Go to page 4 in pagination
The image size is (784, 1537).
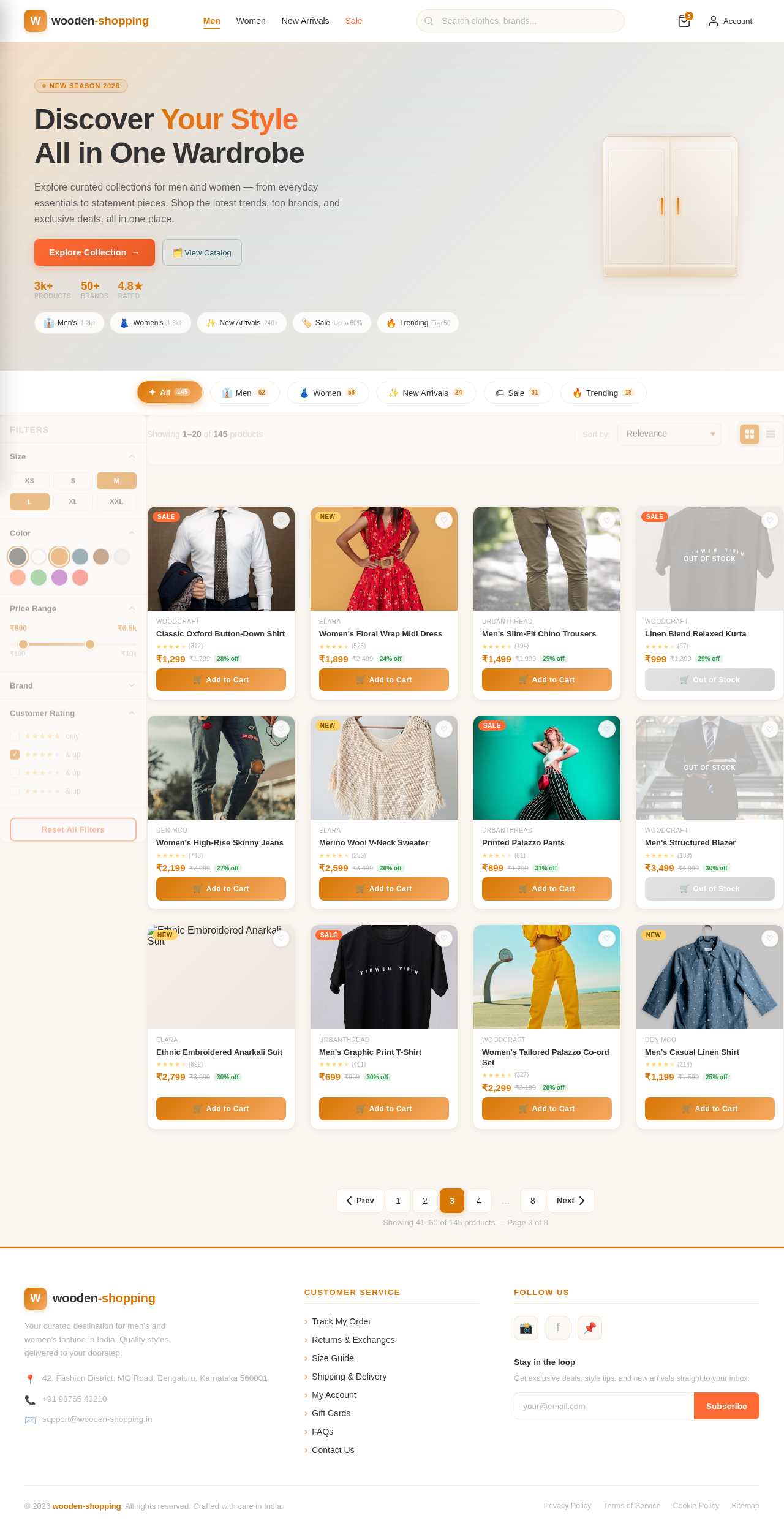(479, 1201)
